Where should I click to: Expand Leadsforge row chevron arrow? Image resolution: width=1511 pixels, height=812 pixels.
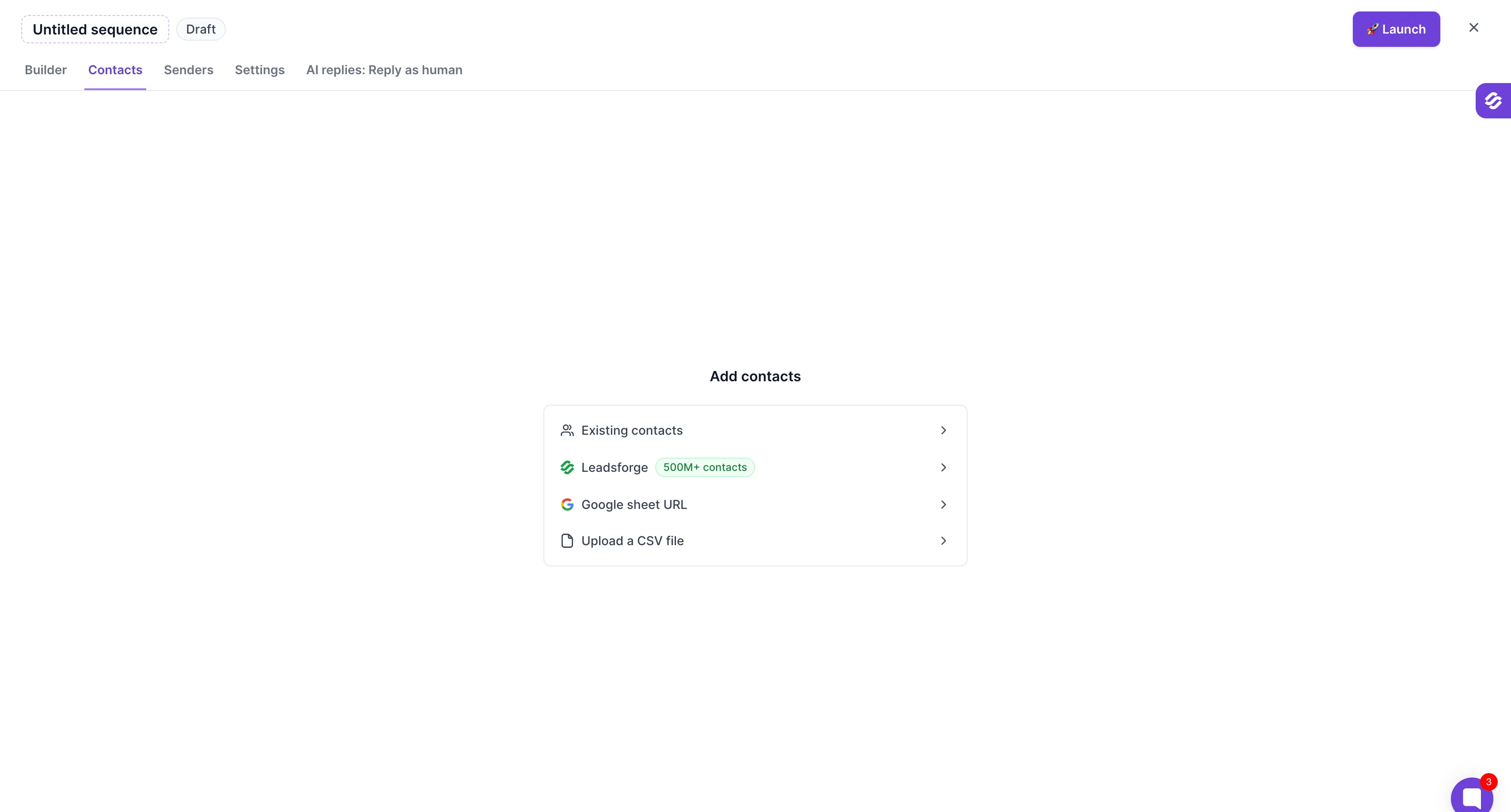click(943, 467)
